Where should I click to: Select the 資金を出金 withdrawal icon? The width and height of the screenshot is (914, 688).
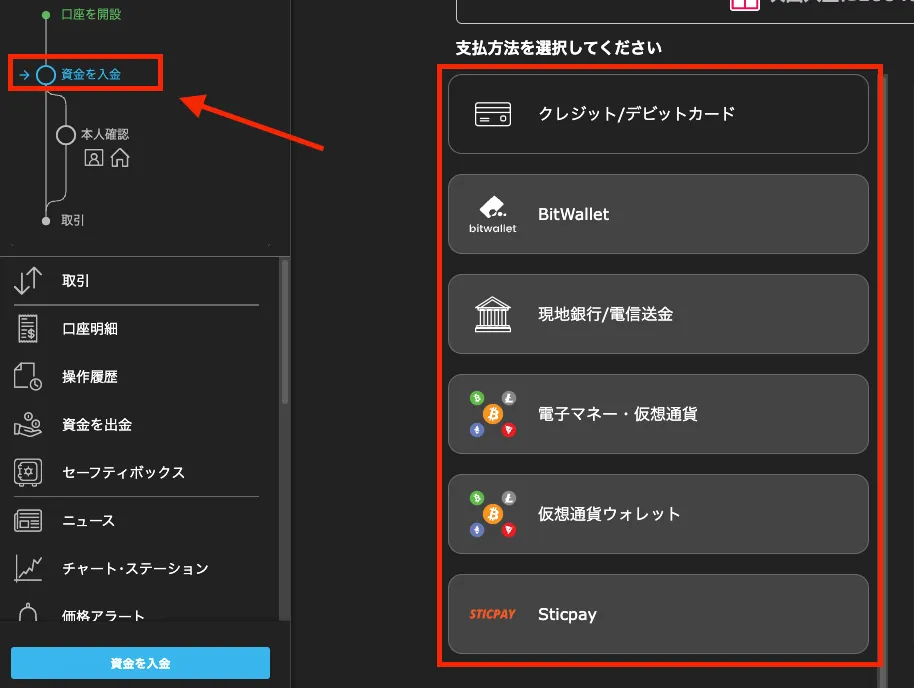pyautogui.click(x=29, y=424)
